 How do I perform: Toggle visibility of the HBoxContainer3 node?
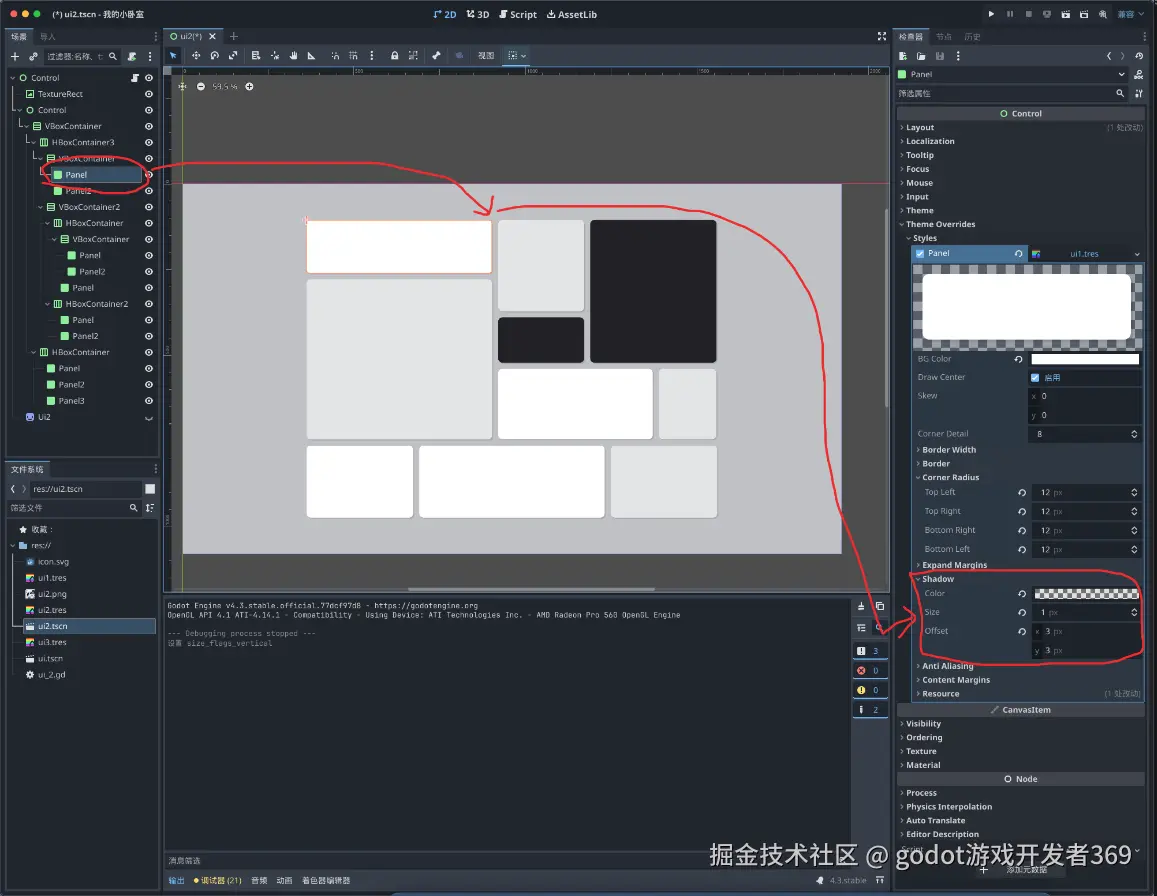(149, 142)
